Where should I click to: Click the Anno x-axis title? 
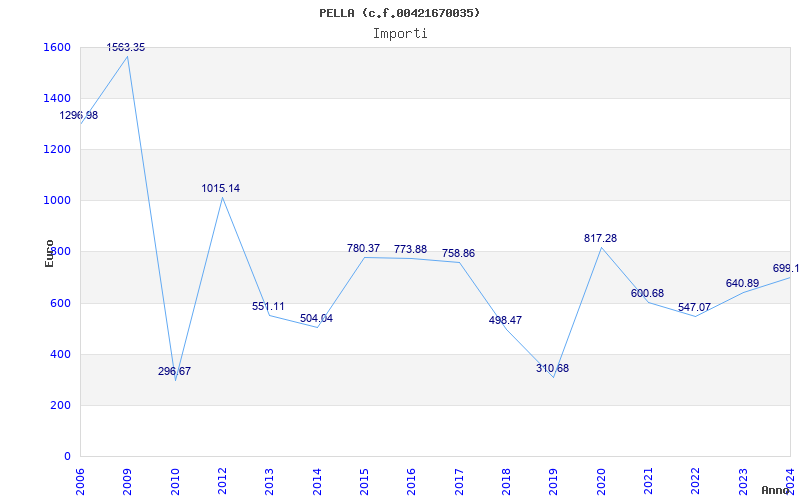click(776, 490)
